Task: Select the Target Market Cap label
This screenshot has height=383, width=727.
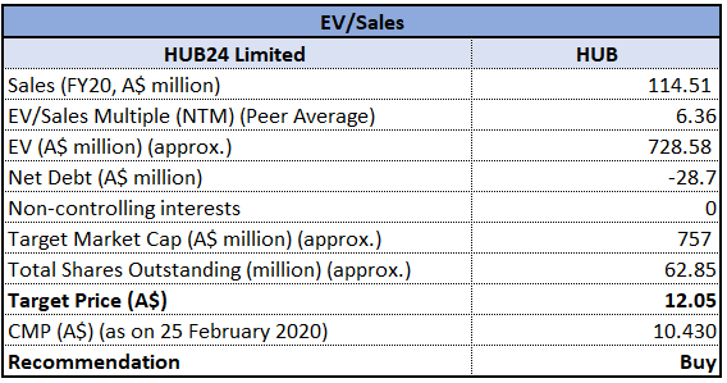Action: point(195,239)
